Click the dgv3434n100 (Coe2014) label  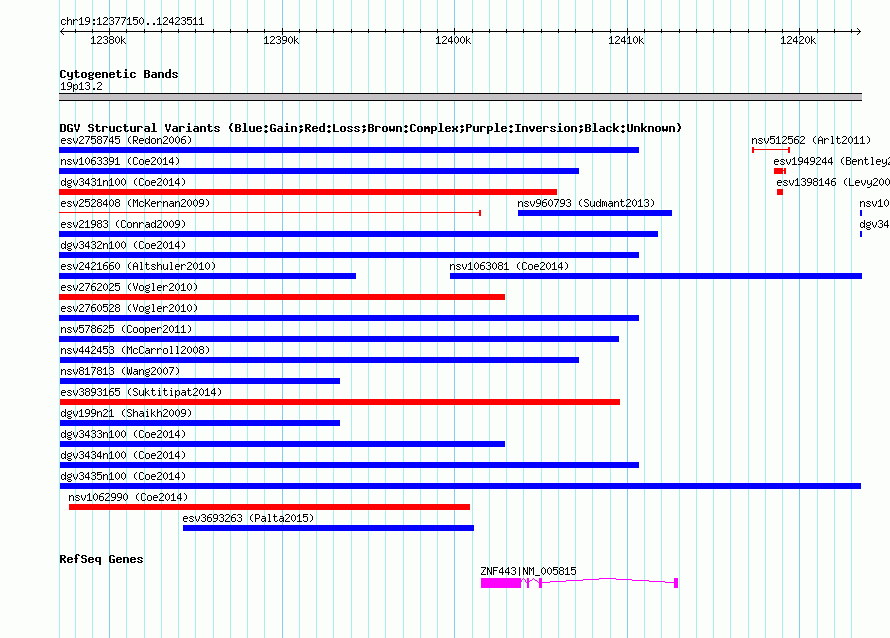pos(123,455)
